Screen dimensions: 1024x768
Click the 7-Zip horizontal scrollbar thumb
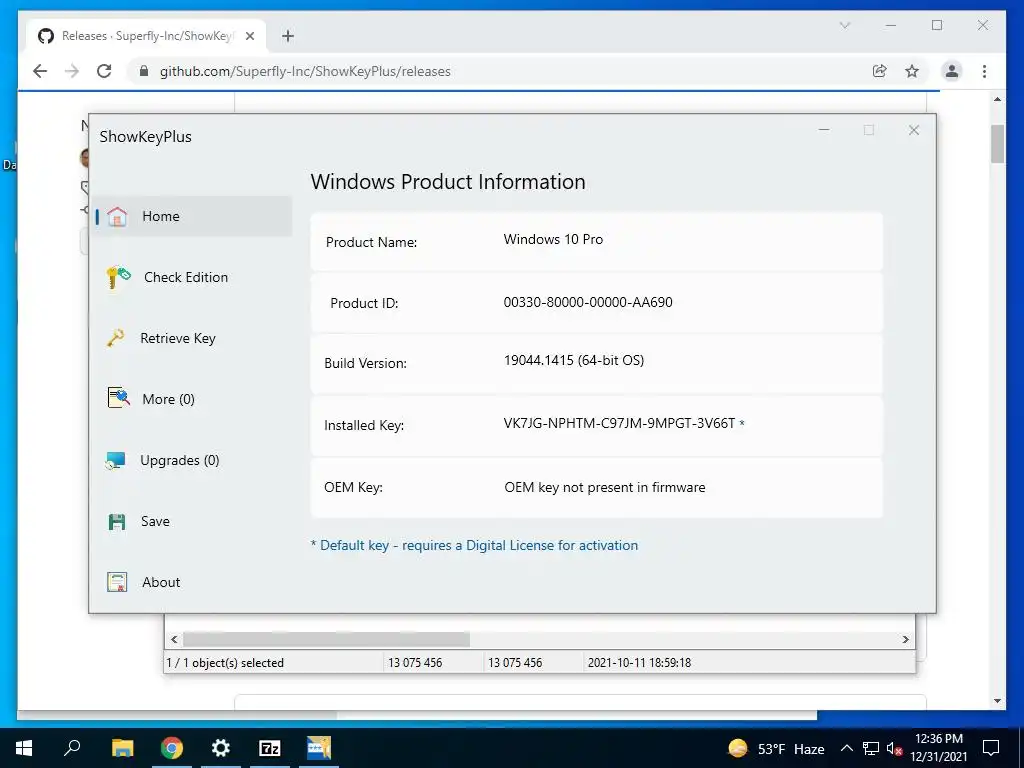(x=326, y=639)
